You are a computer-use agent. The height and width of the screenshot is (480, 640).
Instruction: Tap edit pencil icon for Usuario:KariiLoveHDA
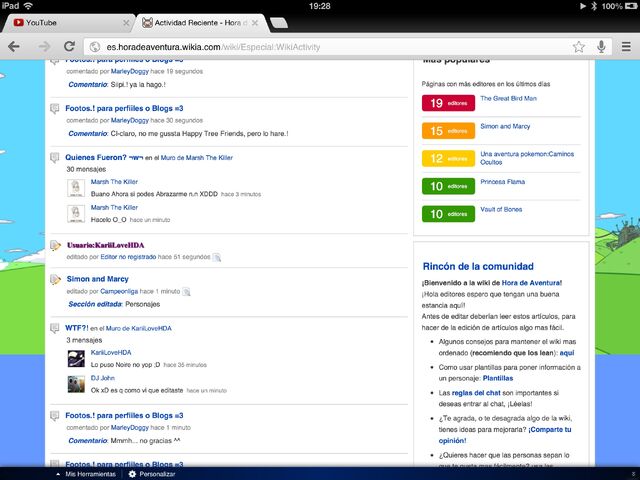[55, 245]
